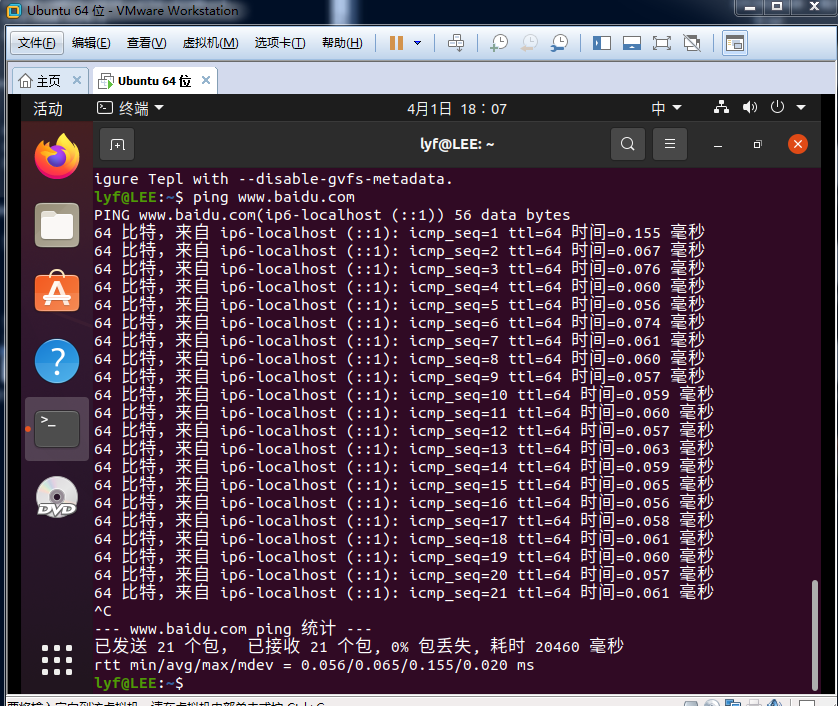838x706 pixels.
Task: Open a new terminal tab
Action: 117,144
